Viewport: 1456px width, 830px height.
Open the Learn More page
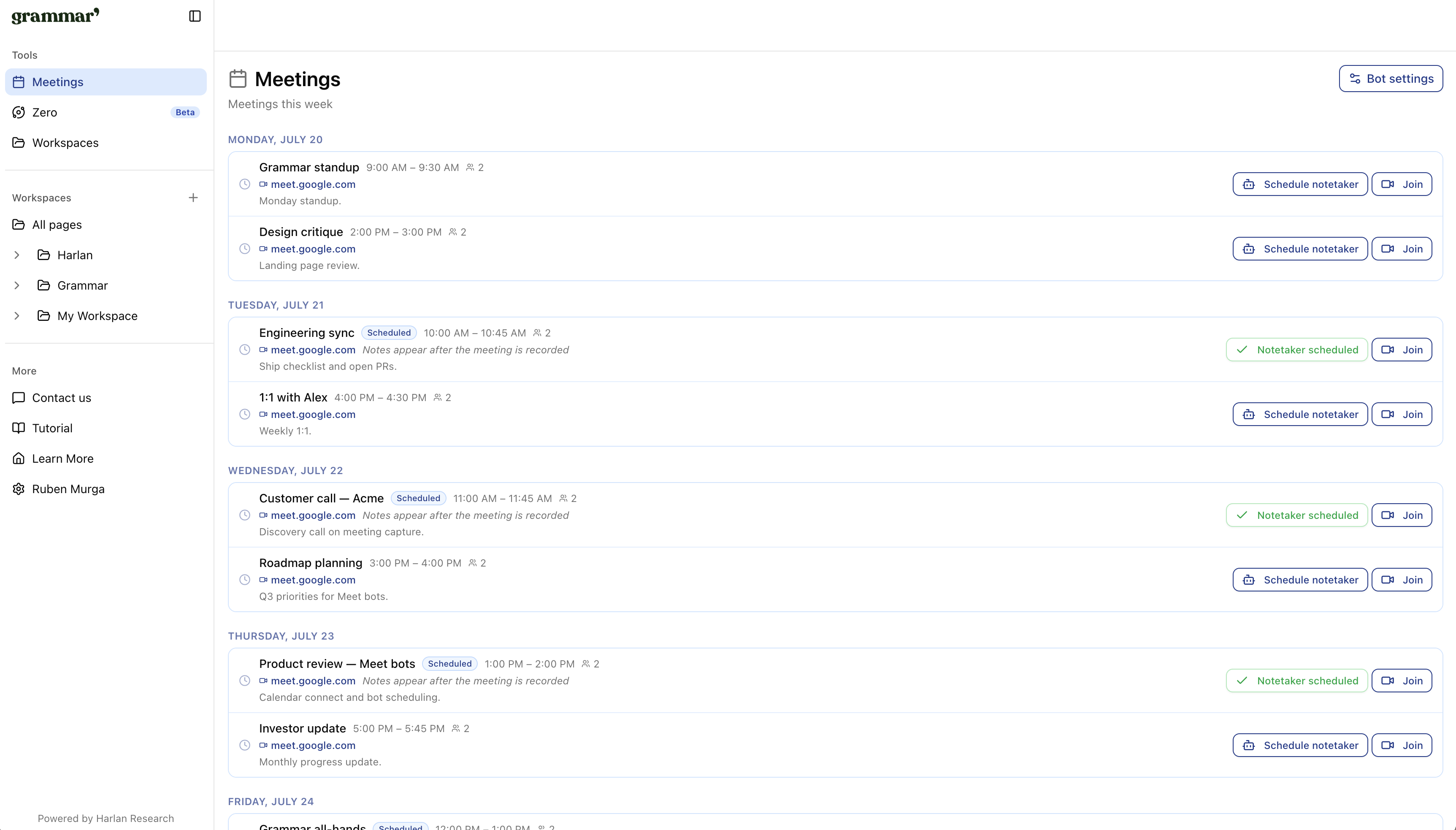tap(106, 458)
